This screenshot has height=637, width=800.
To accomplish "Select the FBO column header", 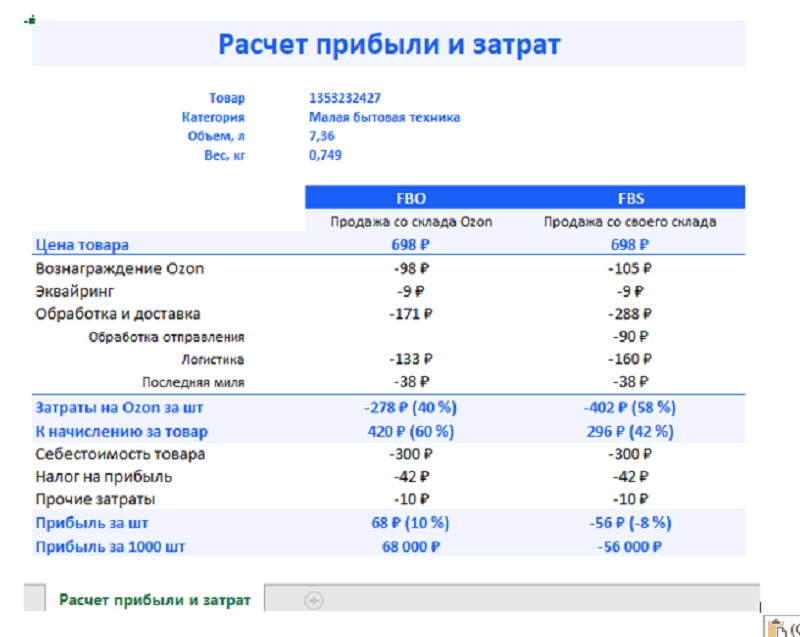I will (411, 198).
